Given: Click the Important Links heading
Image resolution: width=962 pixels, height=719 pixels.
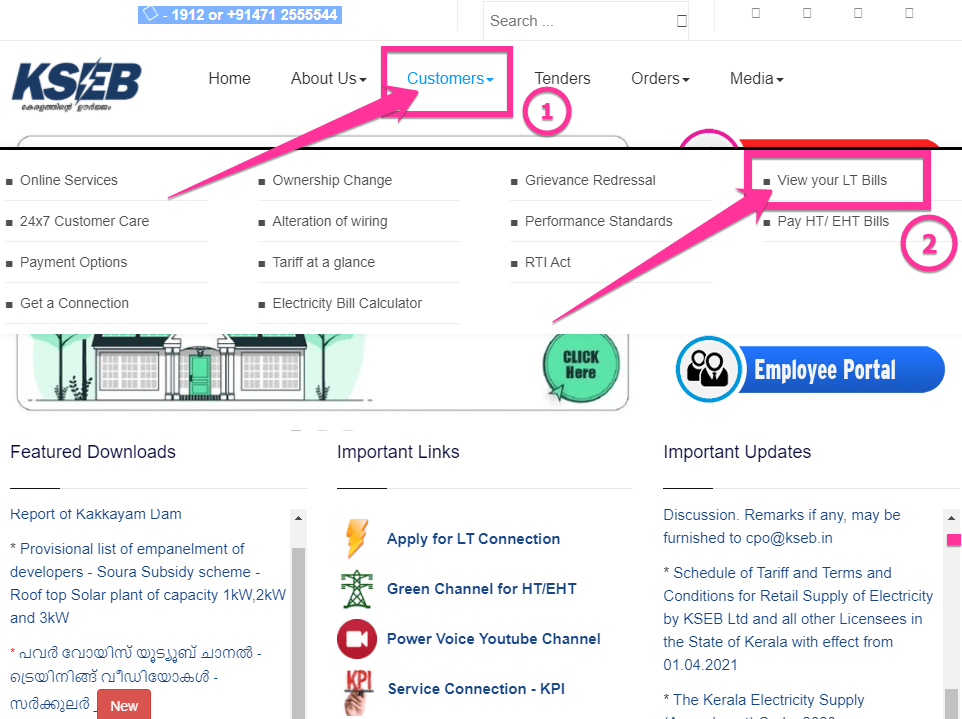Looking at the screenshot, I should point(398,452).
